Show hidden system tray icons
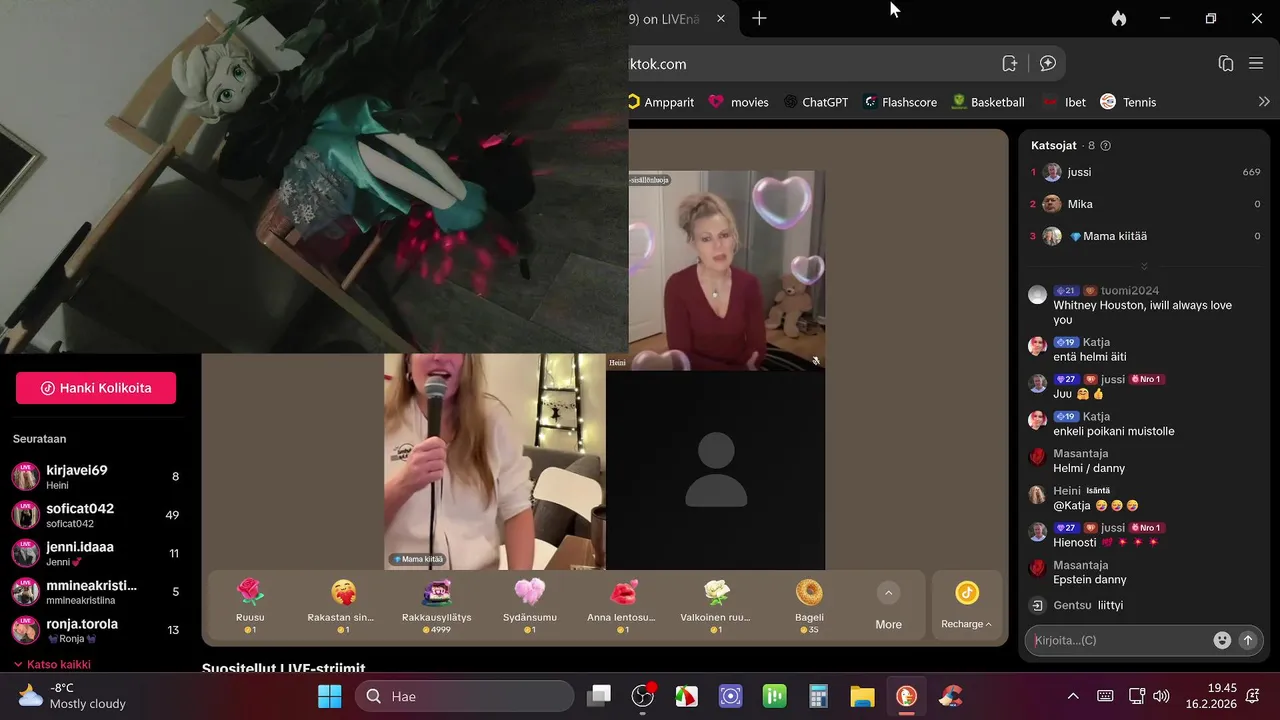Viewport: 1280px width, 720px height. point(1073,696)
